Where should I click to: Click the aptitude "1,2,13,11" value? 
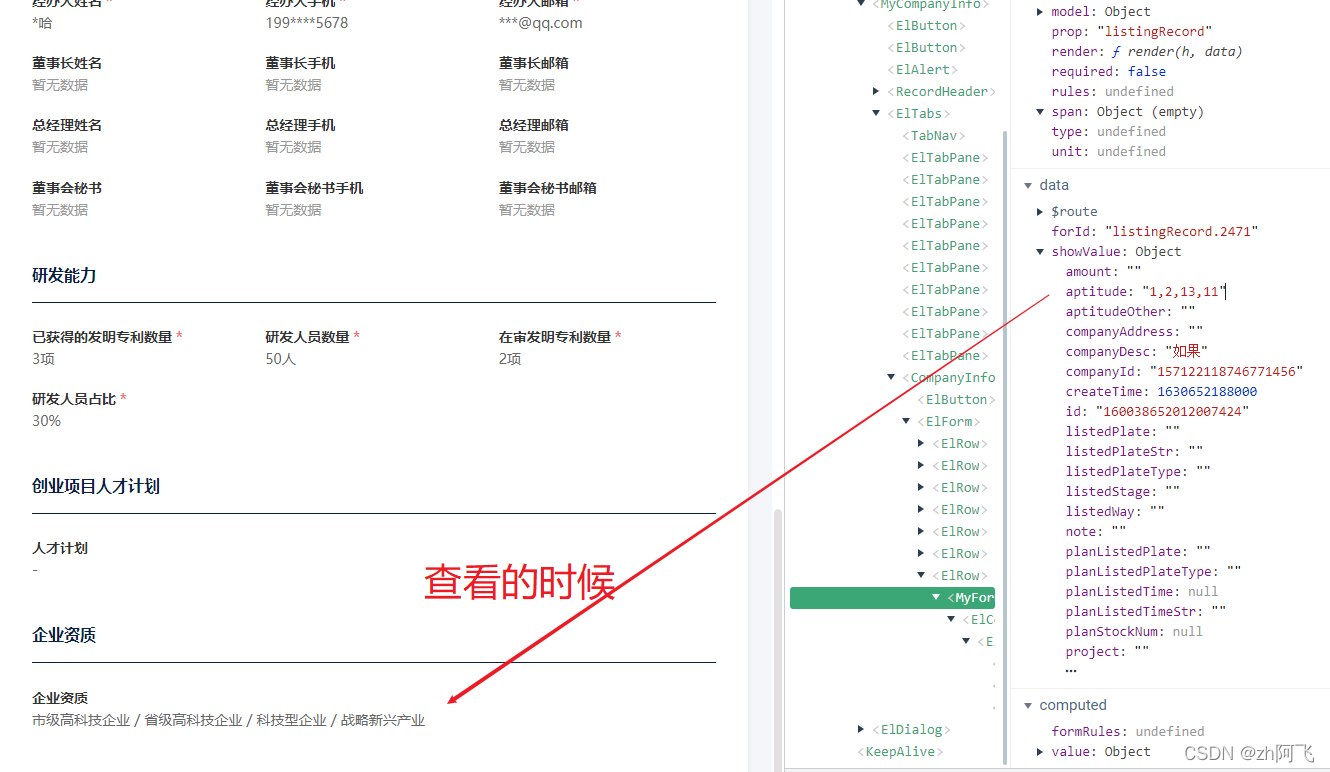point(1183,291)
